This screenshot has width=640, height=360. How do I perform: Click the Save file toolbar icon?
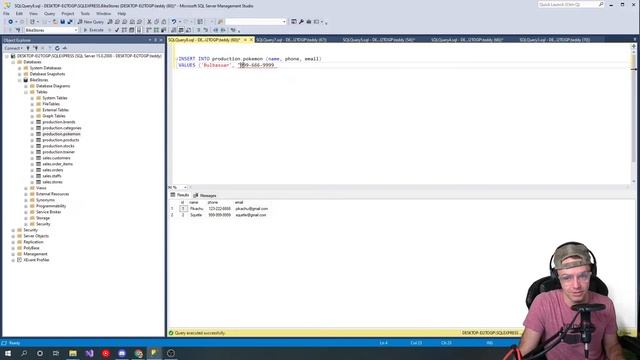(62, 22)
